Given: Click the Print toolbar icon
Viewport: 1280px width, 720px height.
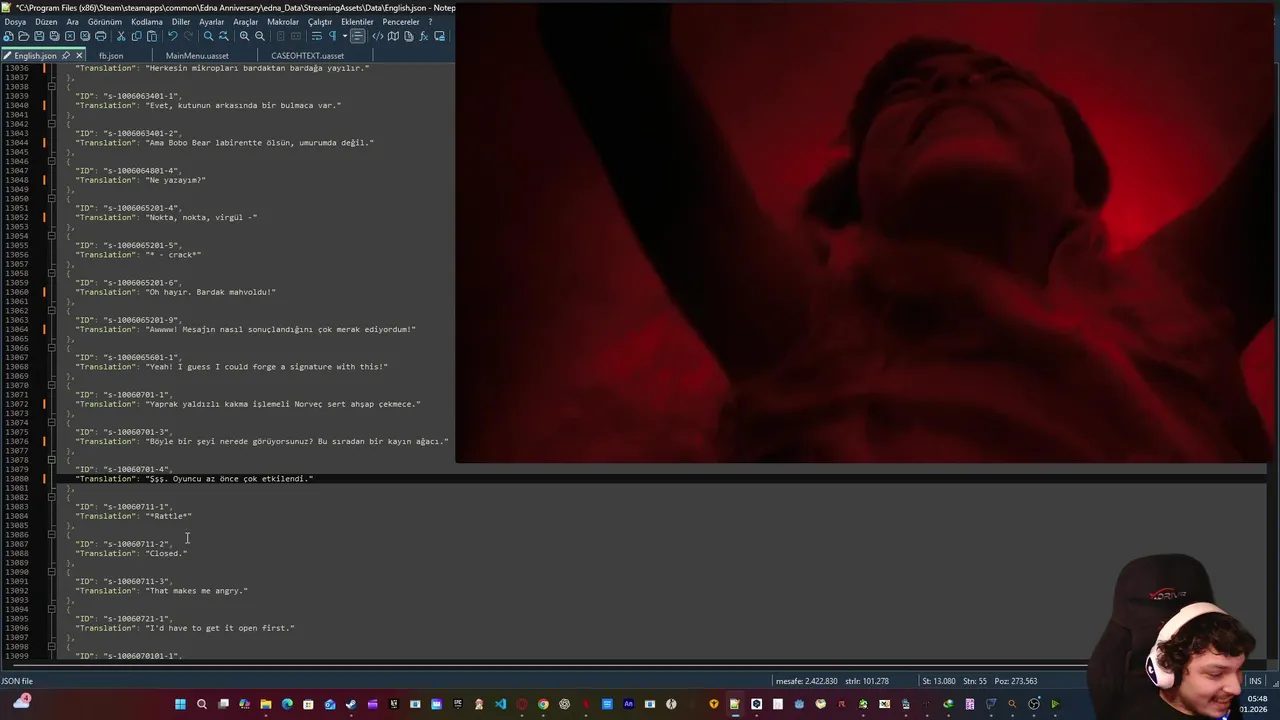Looking at the screenshot, I should pos(100,36).
